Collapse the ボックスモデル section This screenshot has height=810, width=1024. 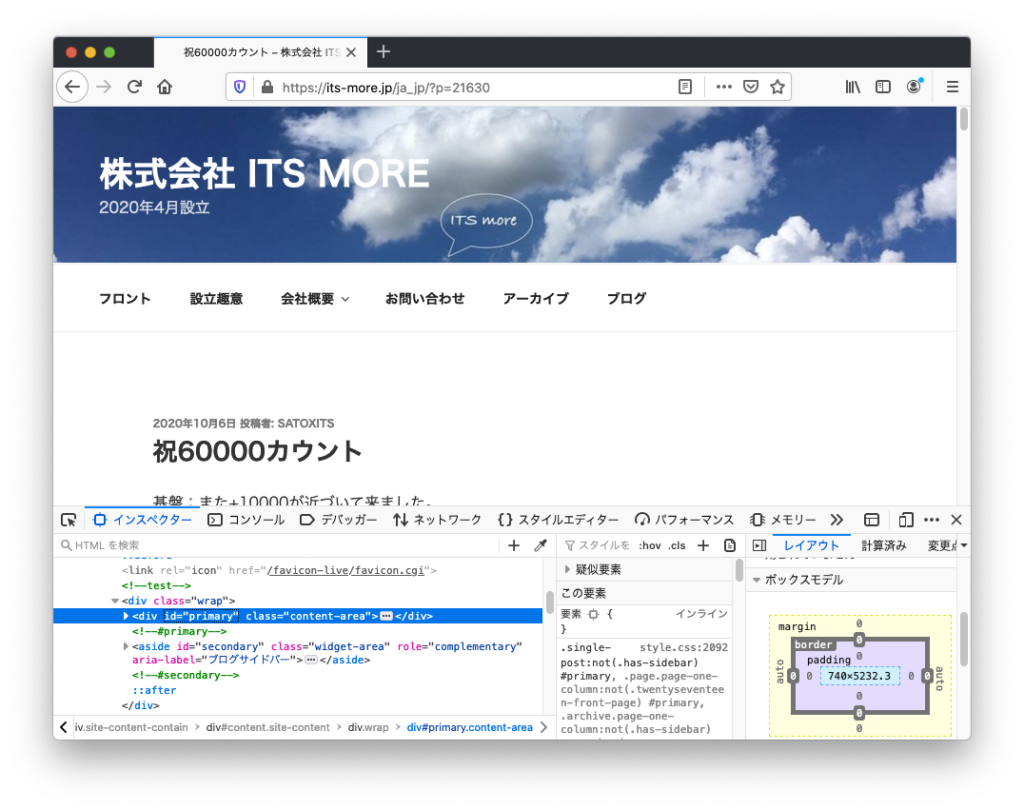click(x=757, y=580)
